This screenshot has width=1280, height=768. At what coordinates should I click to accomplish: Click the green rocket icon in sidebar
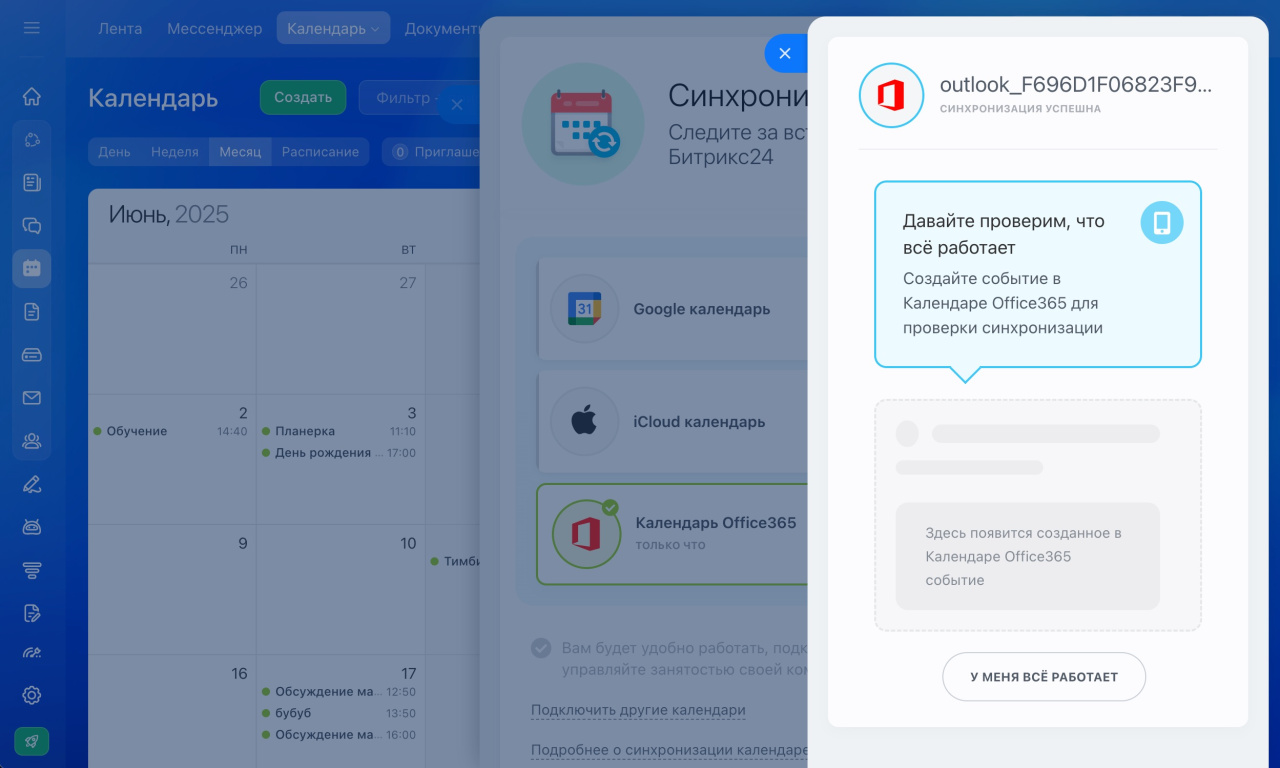coord(32,741)
